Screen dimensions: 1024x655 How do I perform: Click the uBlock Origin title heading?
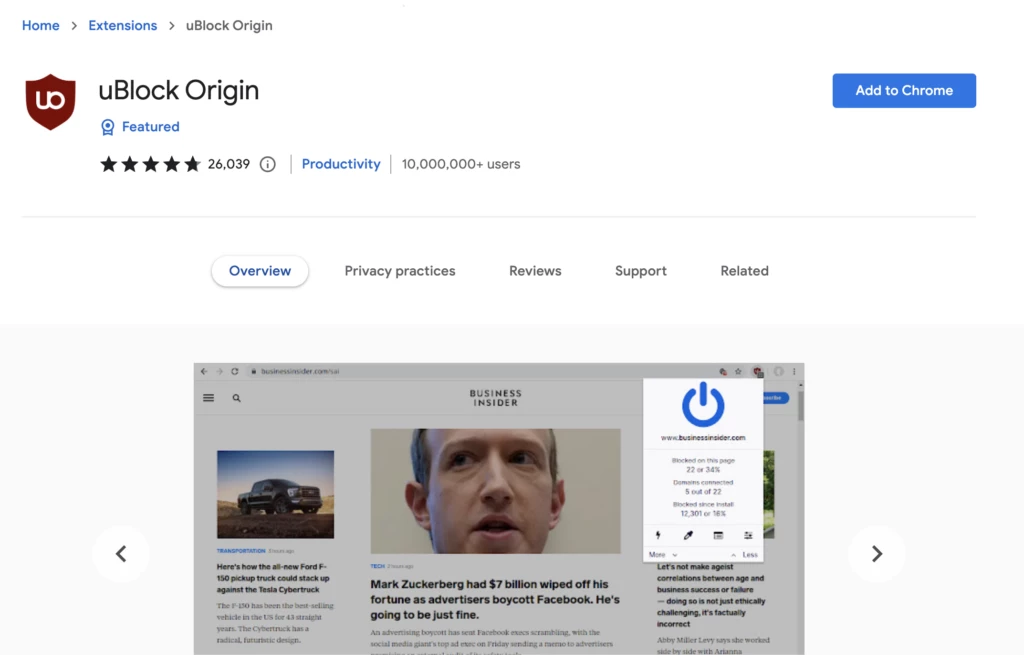[x=179, y=90]
